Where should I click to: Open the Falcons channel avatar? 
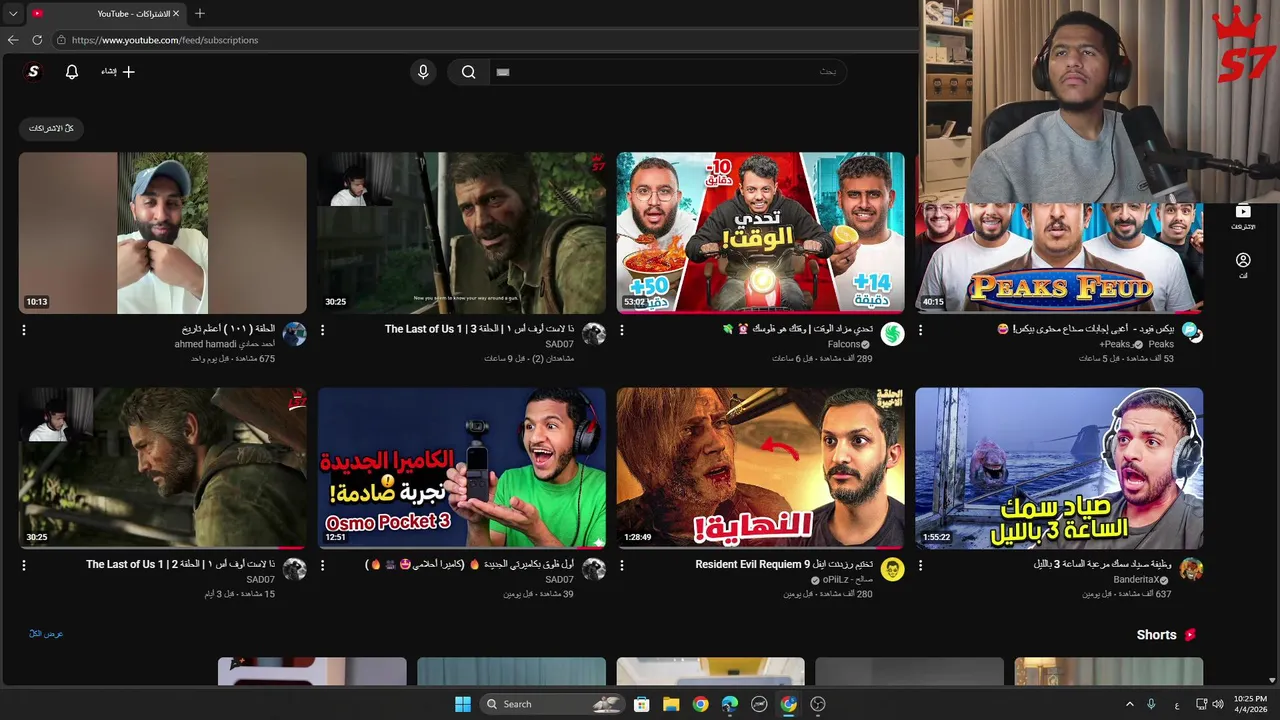click(x=892, y=334)
